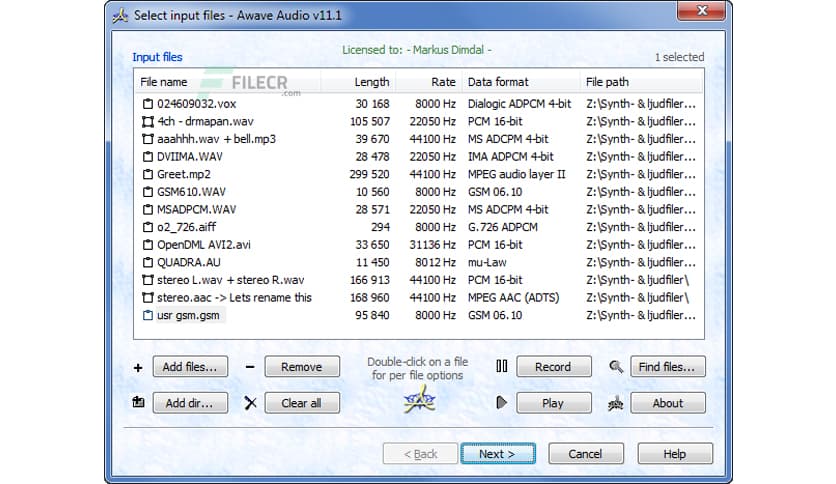Sort list by Length column header
This screenshot has height=484, width=836.
pyautogui.click(x=358, y=82)
